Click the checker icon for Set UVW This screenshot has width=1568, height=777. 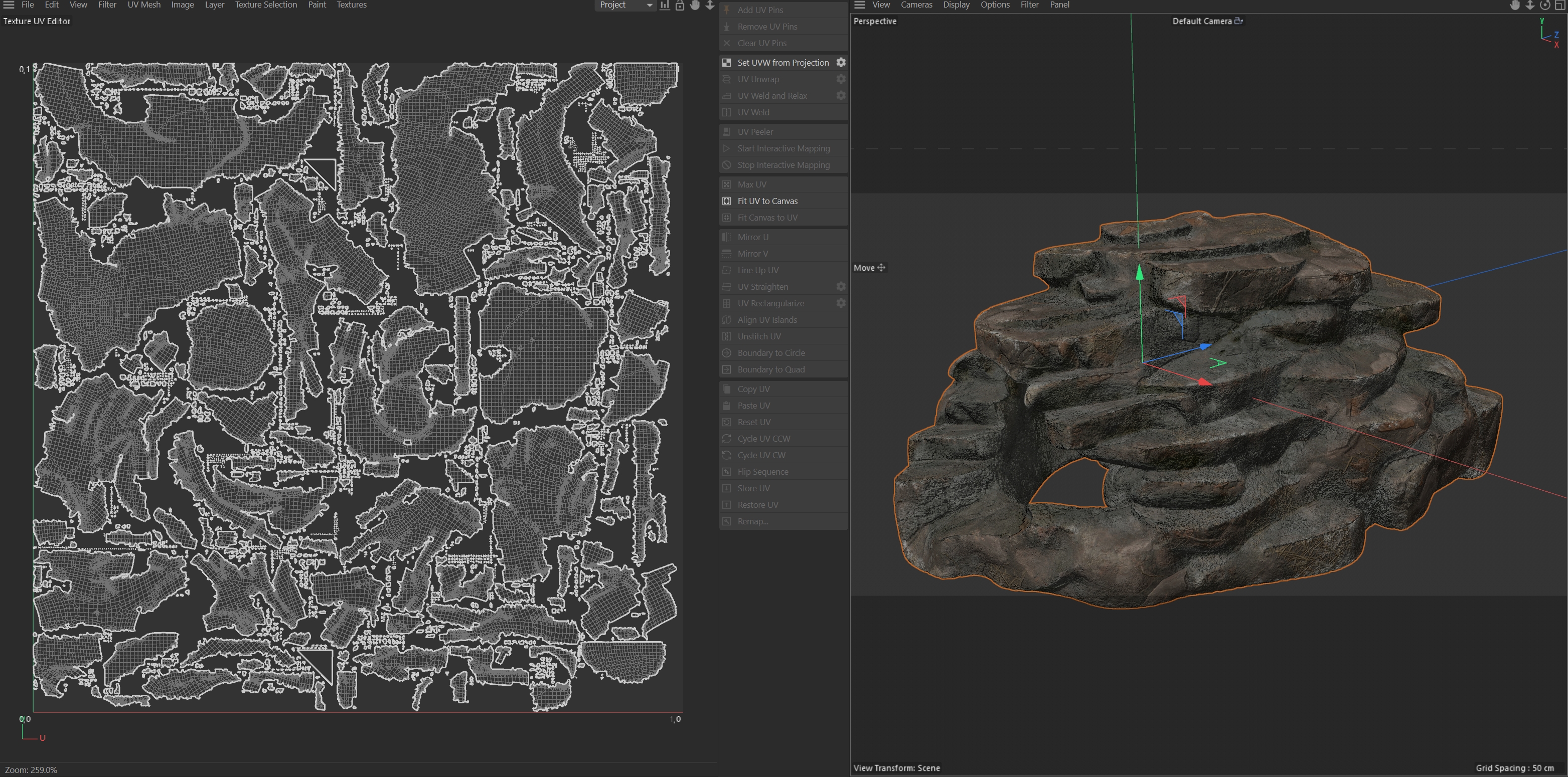(726, 63)
